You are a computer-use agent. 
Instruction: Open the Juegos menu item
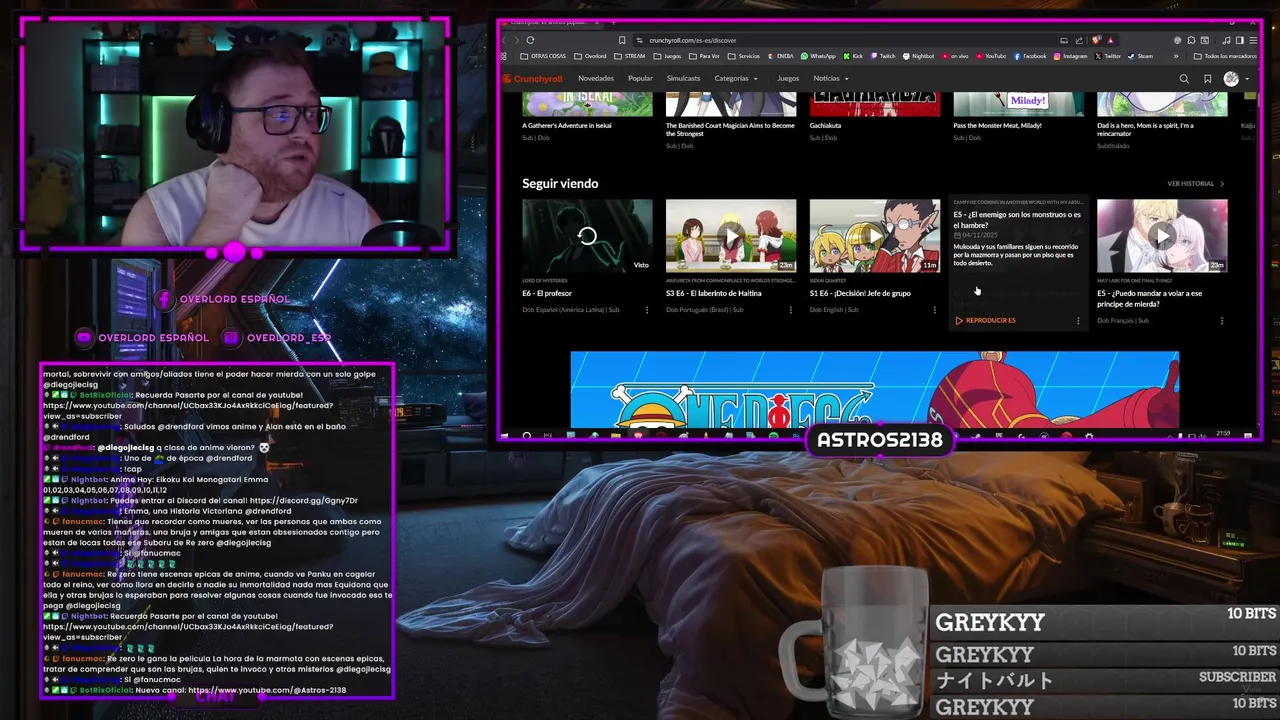[788, 78]
